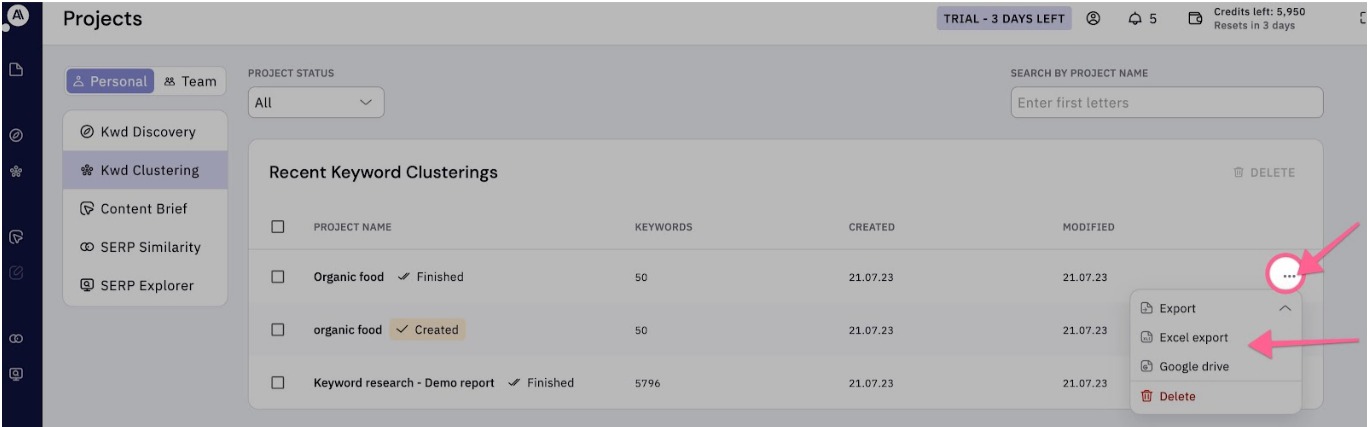This screenshot has height=427, width=1368.
Task: Open the notifications bell icon
Action: click(1135, 19)
